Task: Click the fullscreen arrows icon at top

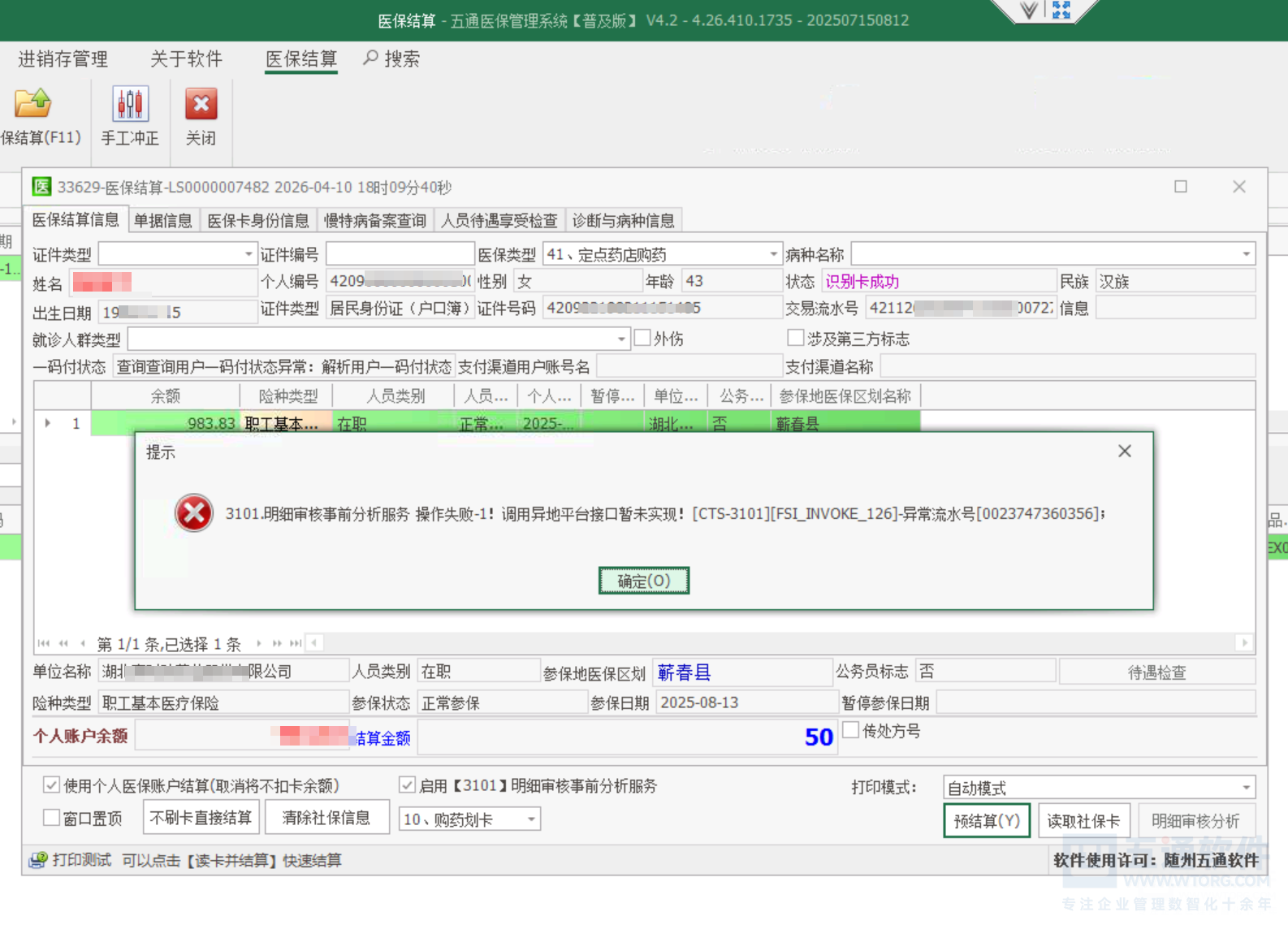Action: [1061, 10]
